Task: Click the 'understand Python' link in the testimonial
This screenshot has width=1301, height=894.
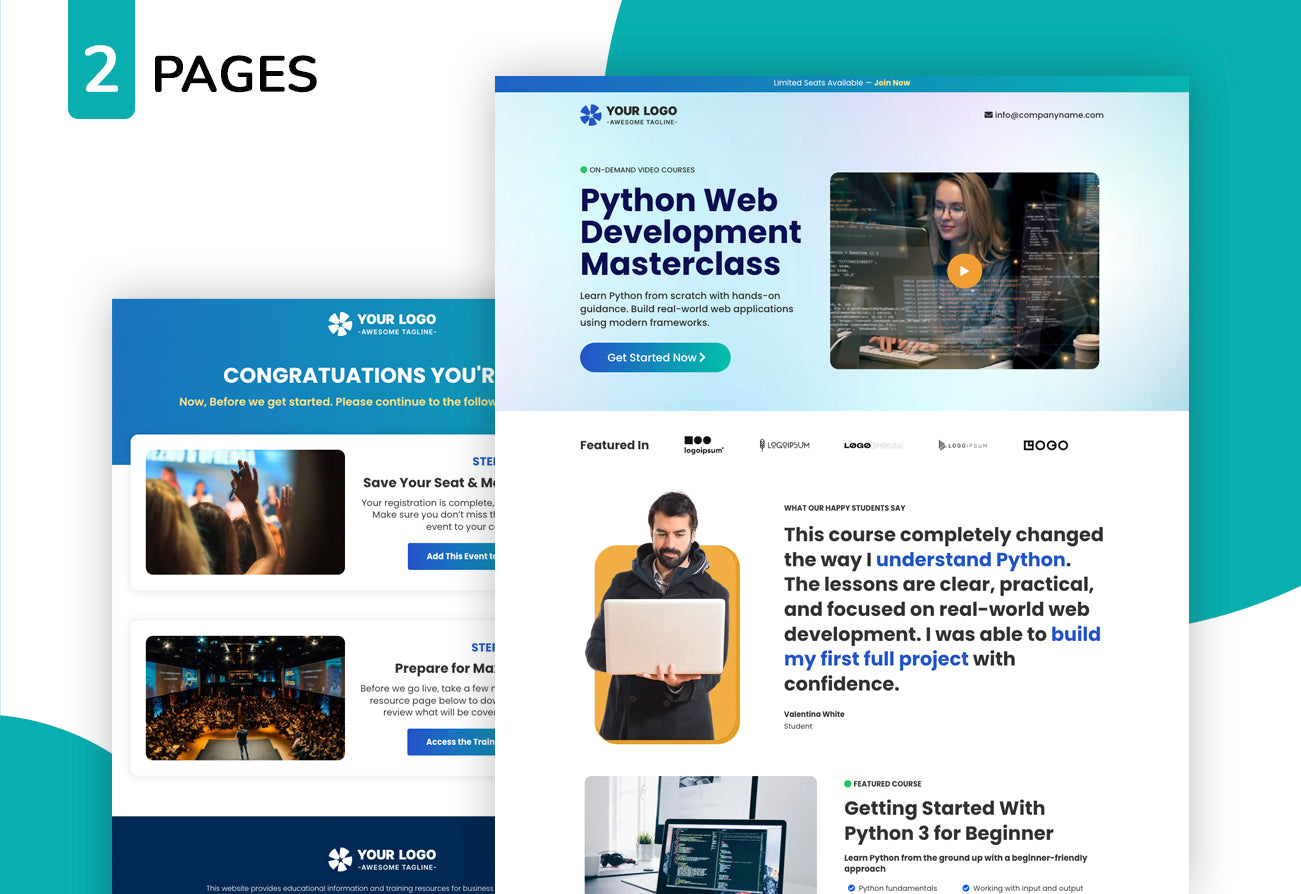Action: tap(970, 559)
